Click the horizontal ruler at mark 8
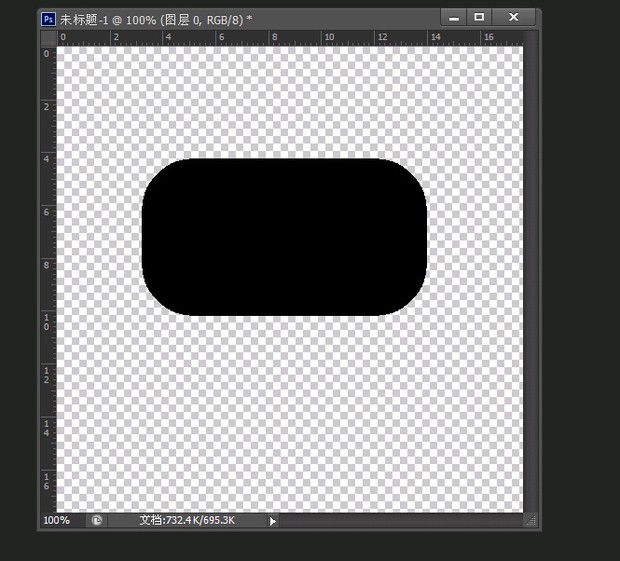 click(x=275, y=38)
